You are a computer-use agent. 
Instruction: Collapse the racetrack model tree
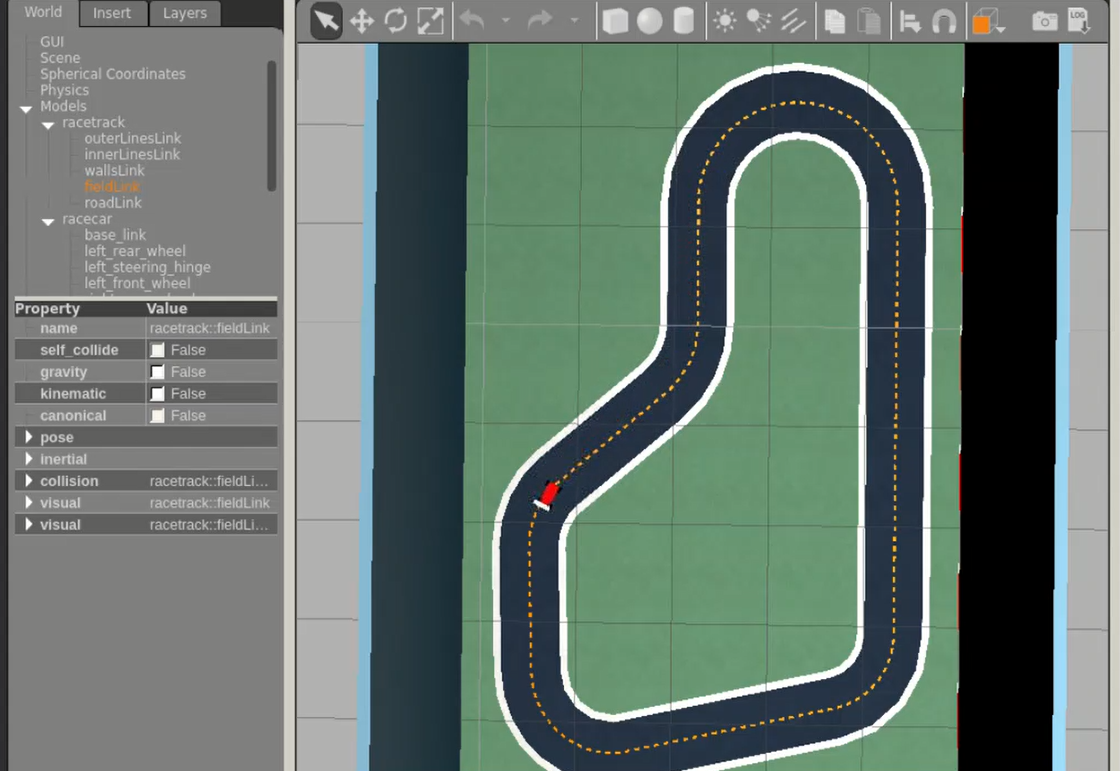[48, 124]
